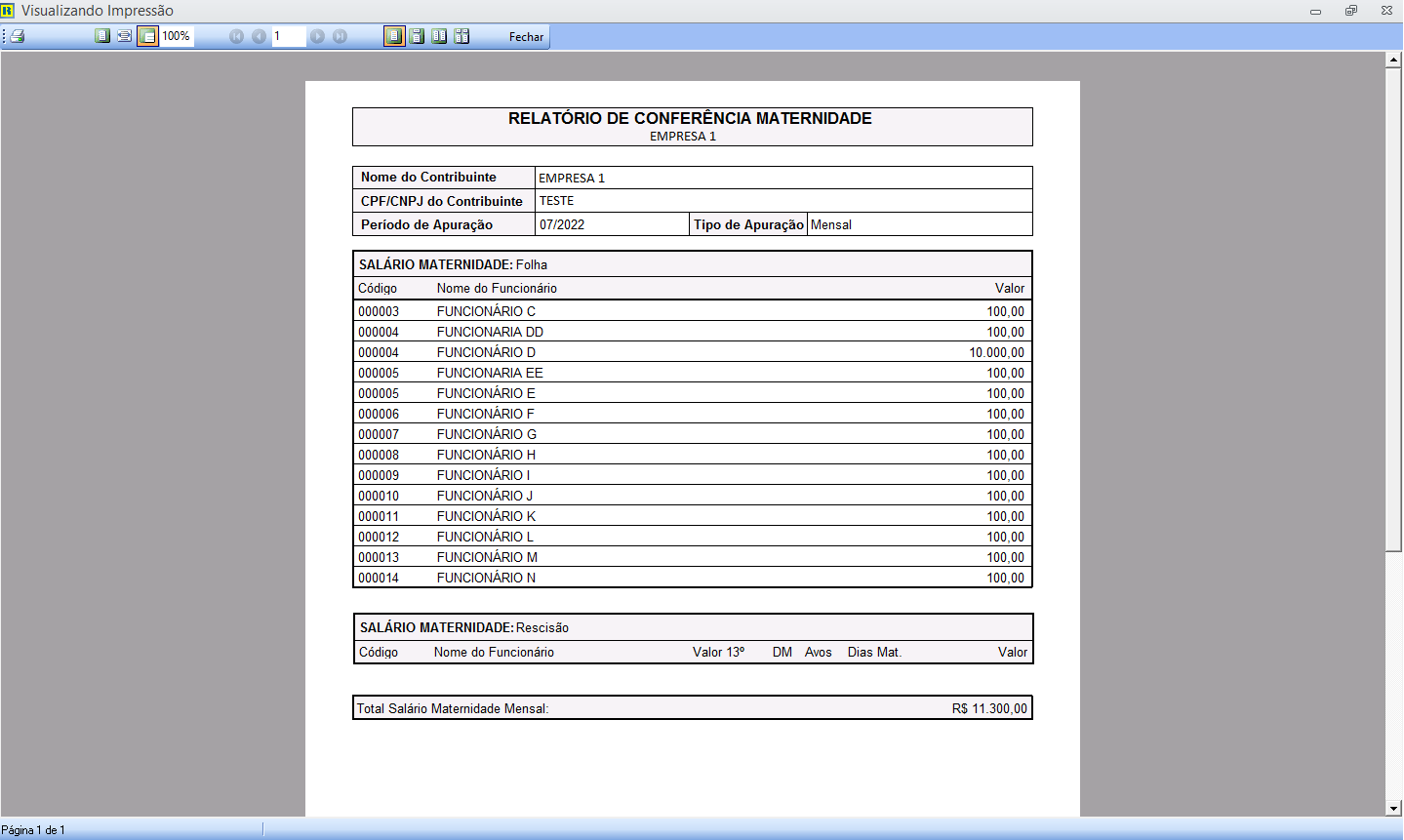Image resolution: width=1404 pixels, height=840 pixels.
Task: Minimize the Visualizando Impressão window
Action: tap(1315, 11)
